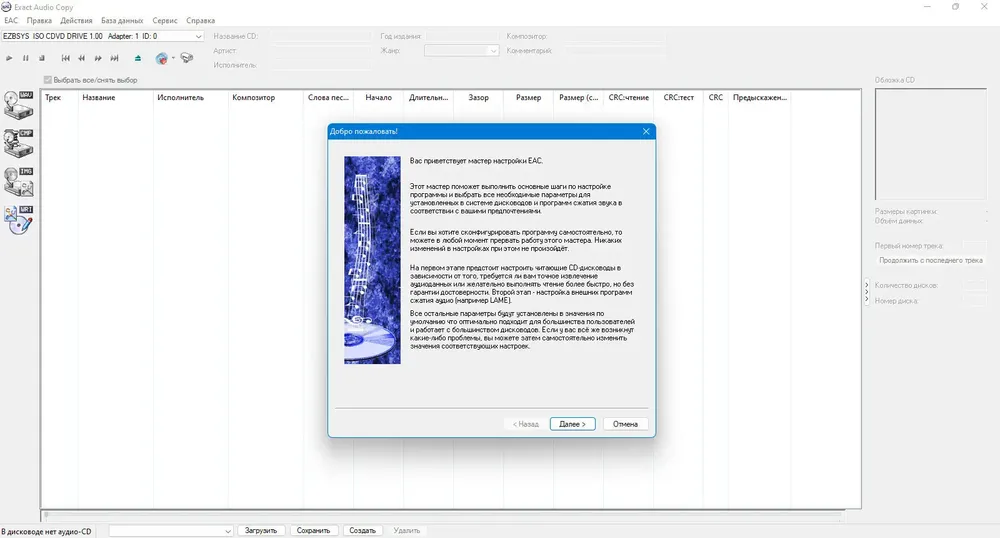This screenshot has height=538, width=1000.
Task: Click the Play button in toolbar
Action: click(x=9, y=58)
